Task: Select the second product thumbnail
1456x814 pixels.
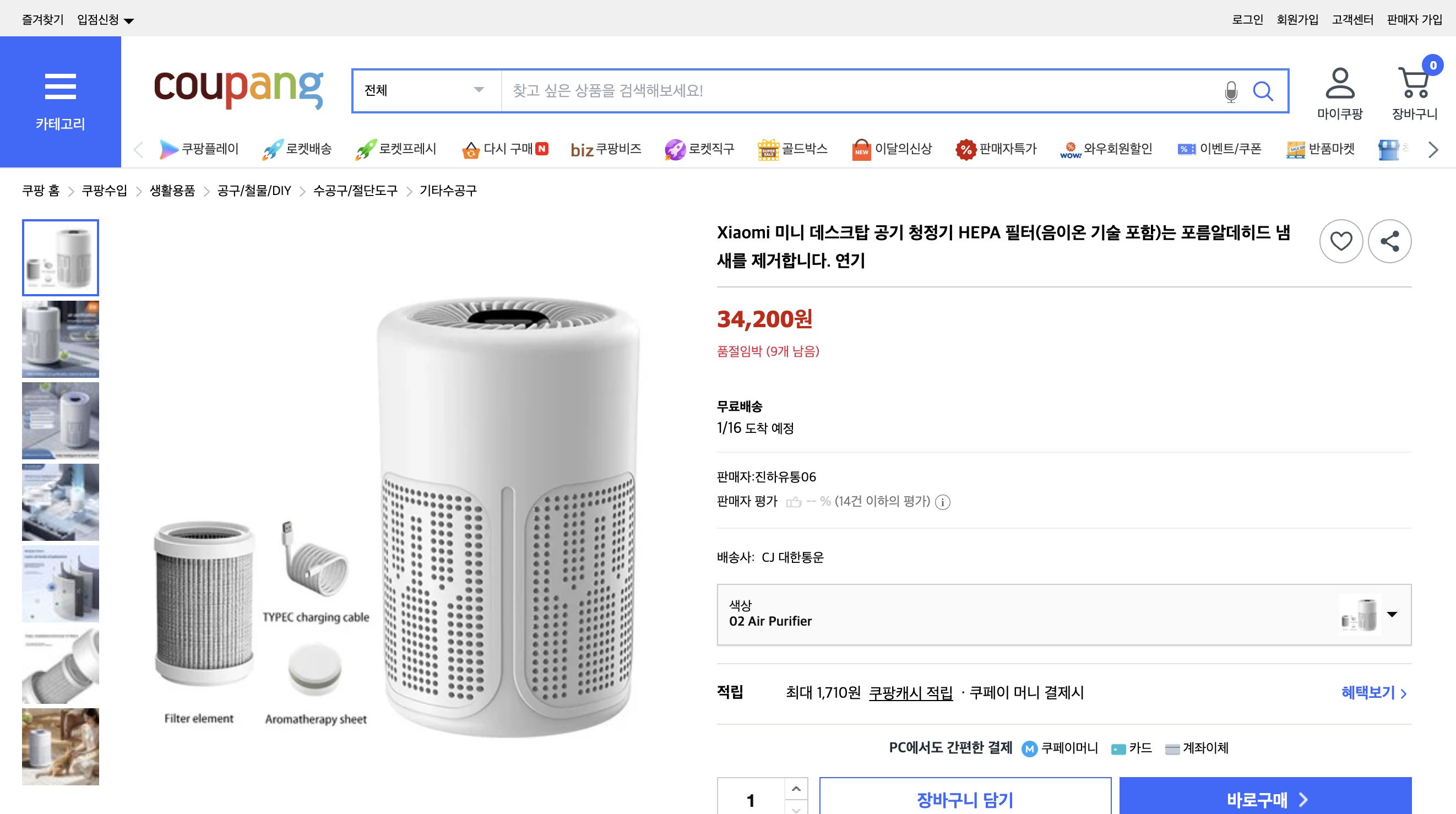Action: 60,339
